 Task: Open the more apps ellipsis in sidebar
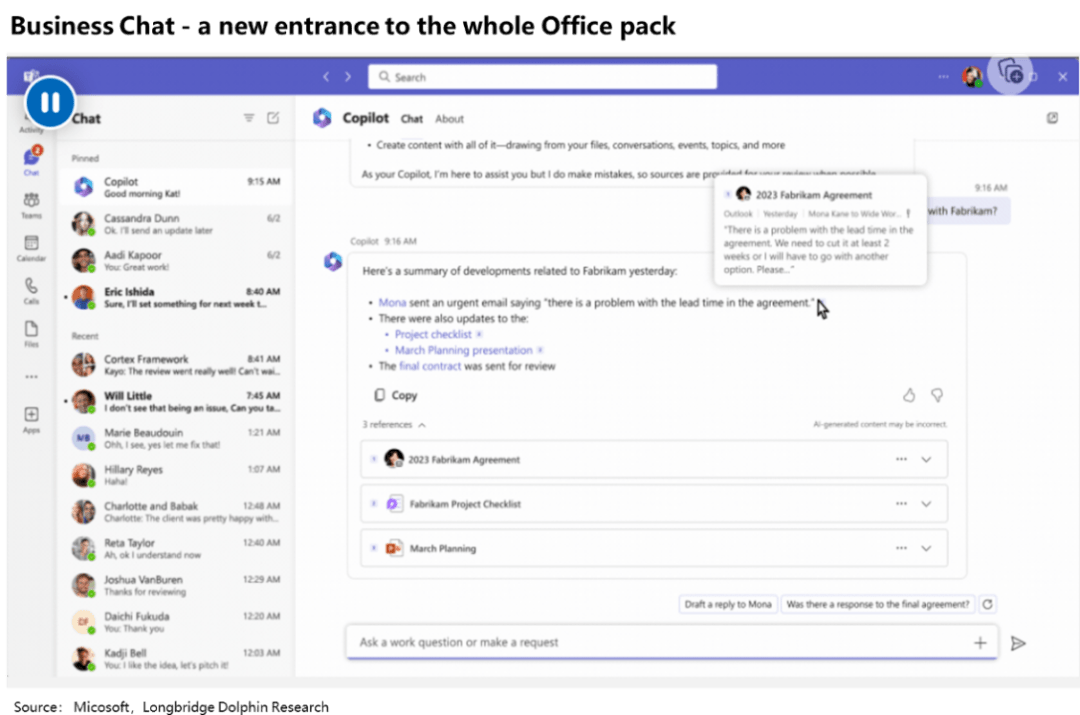point(31,377)
